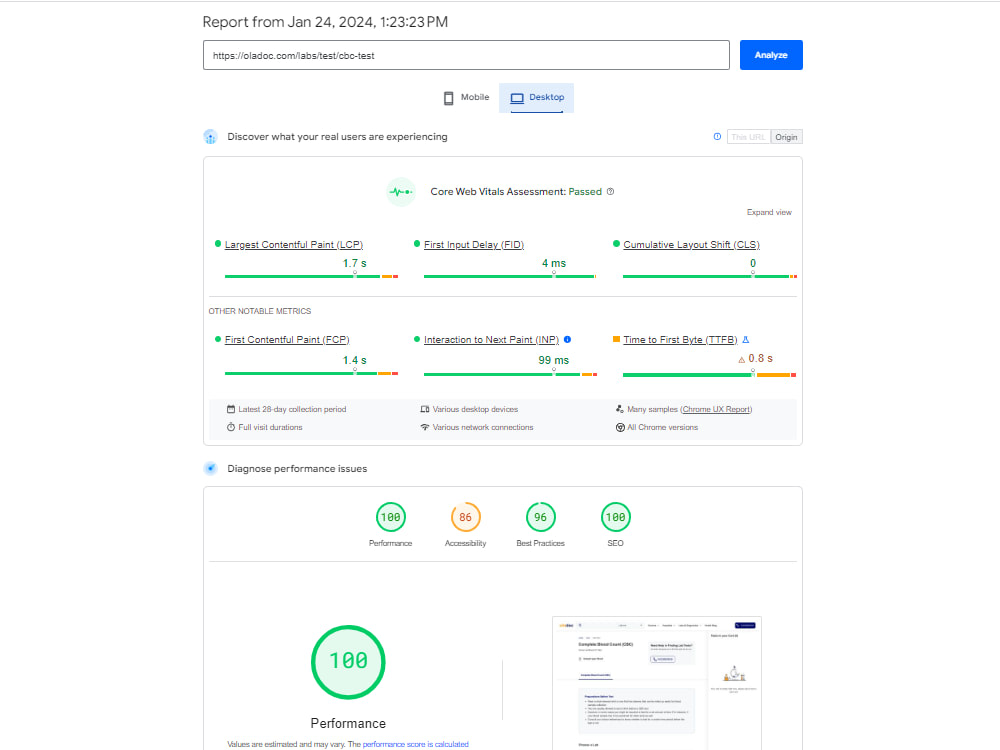Click 'OTHER NOTABLE METRICS' heading
Image resolution: width=1000 pixels, height=750 pixels.
tap(260, 311)
